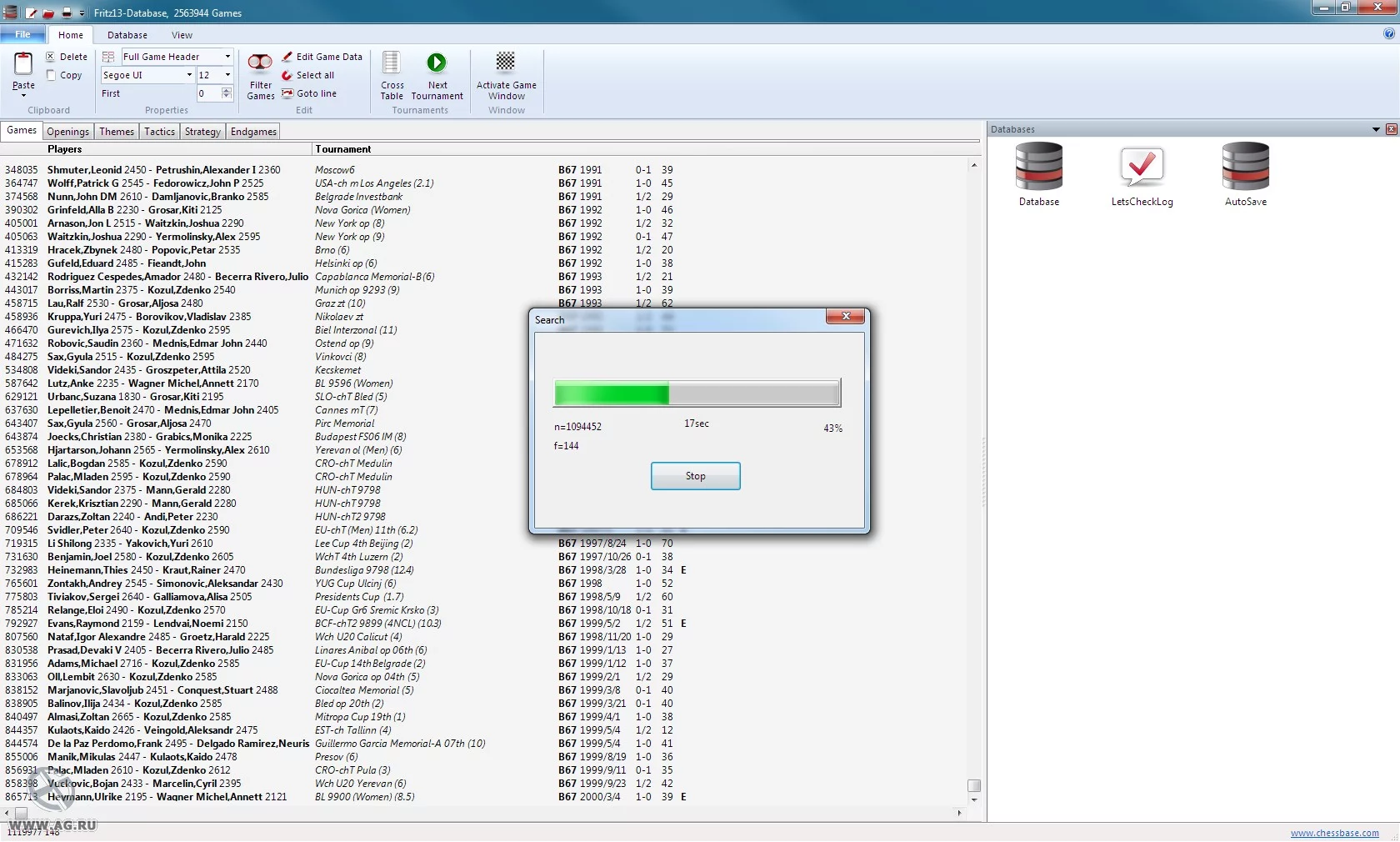Select the Openings tab
Viewport: 1400px width, 842px height.
(67, 132)
